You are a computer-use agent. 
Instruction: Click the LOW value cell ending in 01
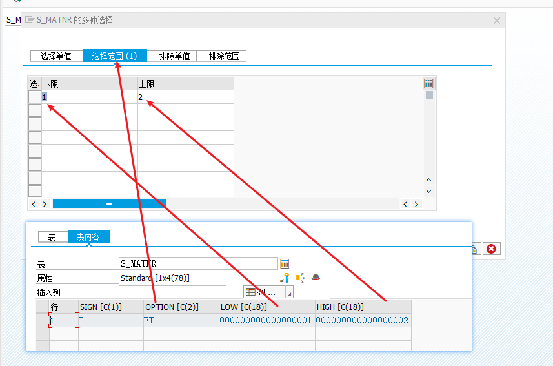coord(266,320)
